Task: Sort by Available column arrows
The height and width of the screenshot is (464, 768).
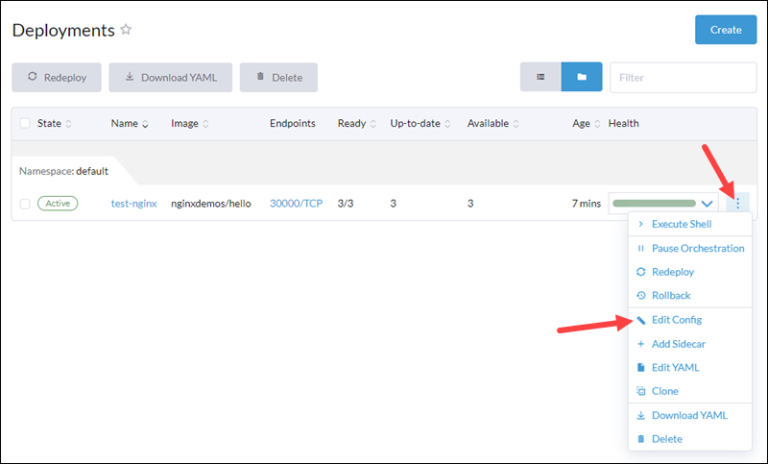Action: (x=516, y=123)
